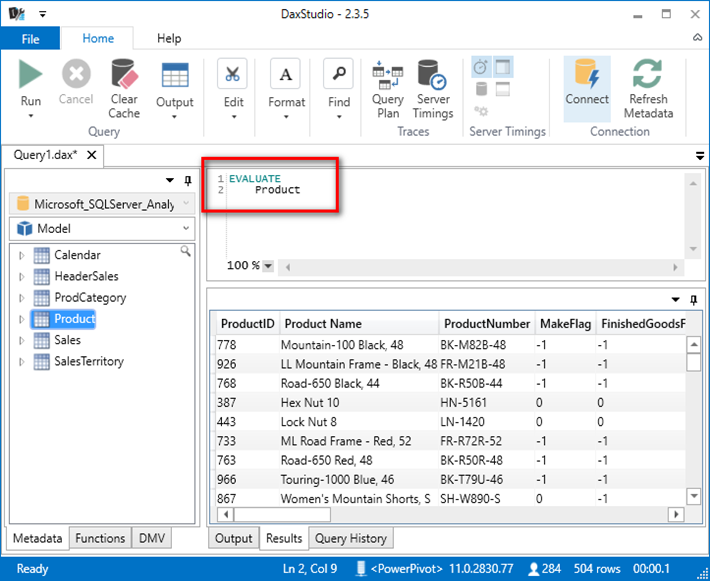
Task: Open the document tabs list dropdown
Action: pyautogui.click(x=700, y=156)
